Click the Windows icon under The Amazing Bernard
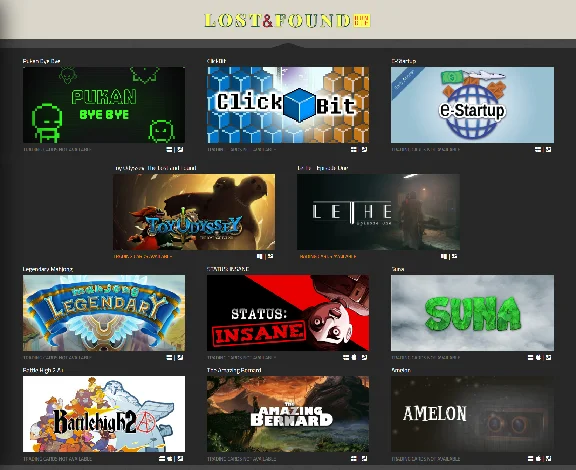 (x=354, y=459)
